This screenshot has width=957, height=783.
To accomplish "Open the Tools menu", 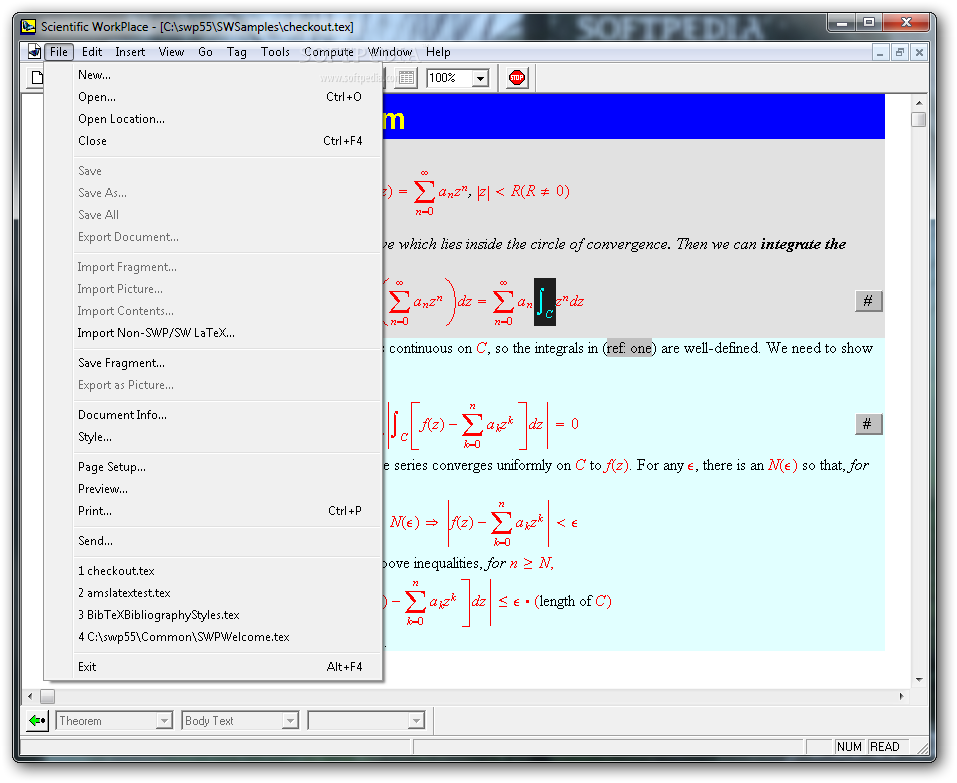I will 275,52.
